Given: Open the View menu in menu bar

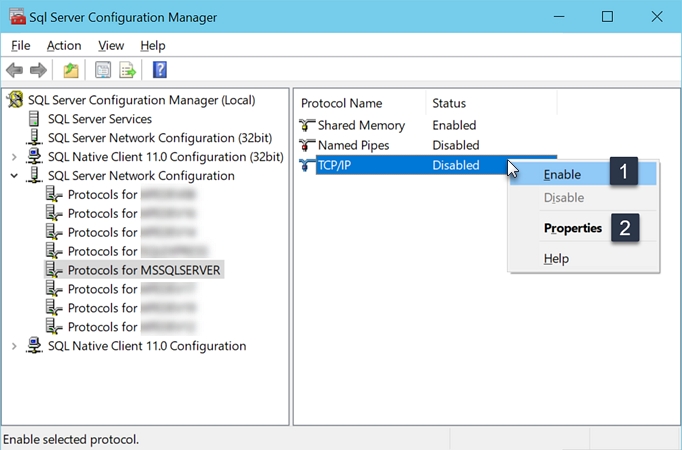Looking at the screenshot, I should tap(111, 46).
